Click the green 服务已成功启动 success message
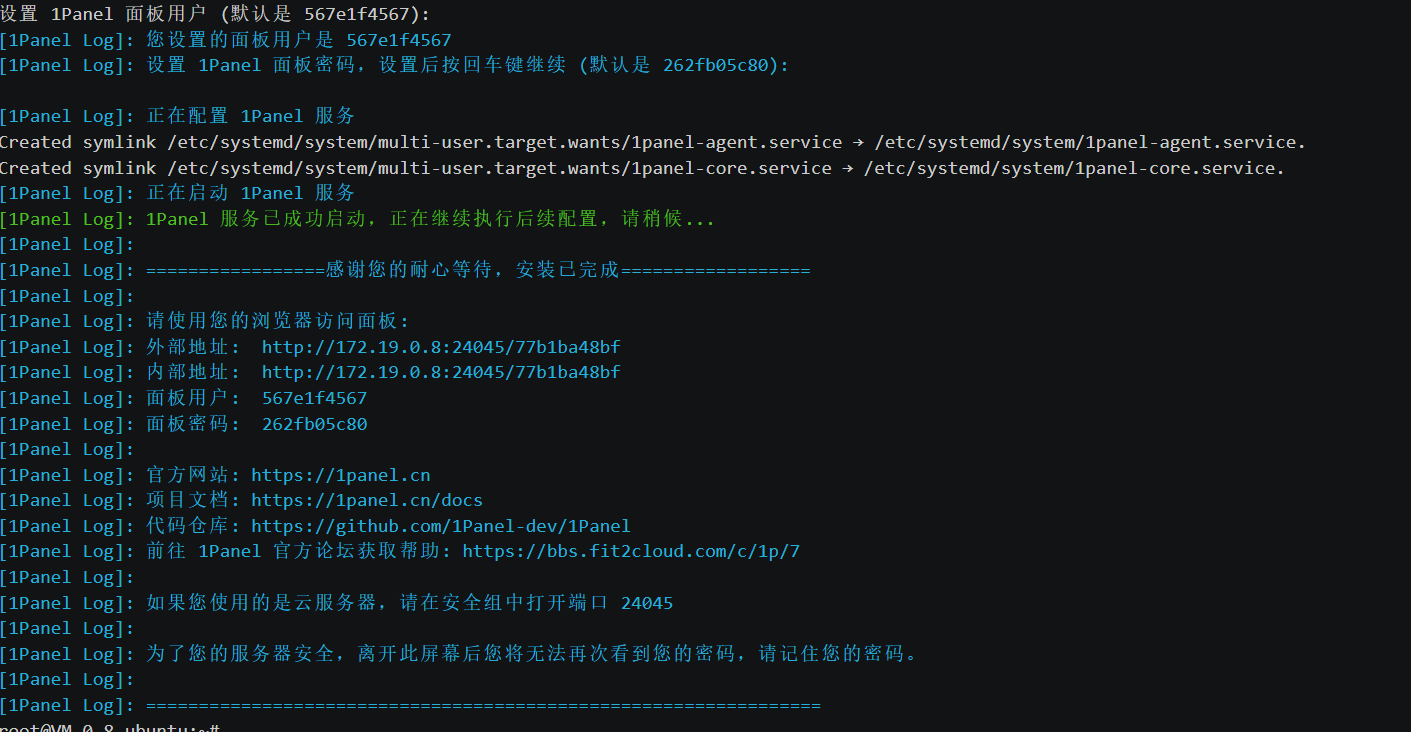This screenshot has height=732, width=1411. [430, 219]
